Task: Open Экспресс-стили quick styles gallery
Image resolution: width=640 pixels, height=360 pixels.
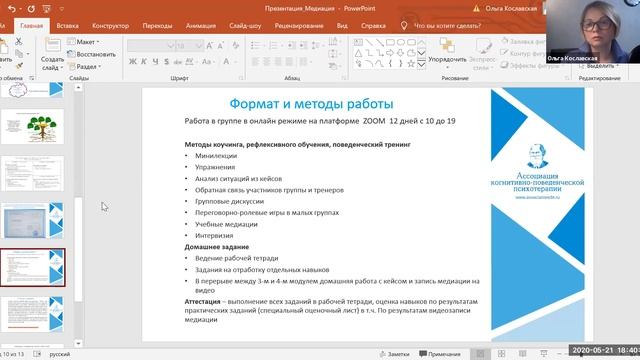Action: coord(482,54)
